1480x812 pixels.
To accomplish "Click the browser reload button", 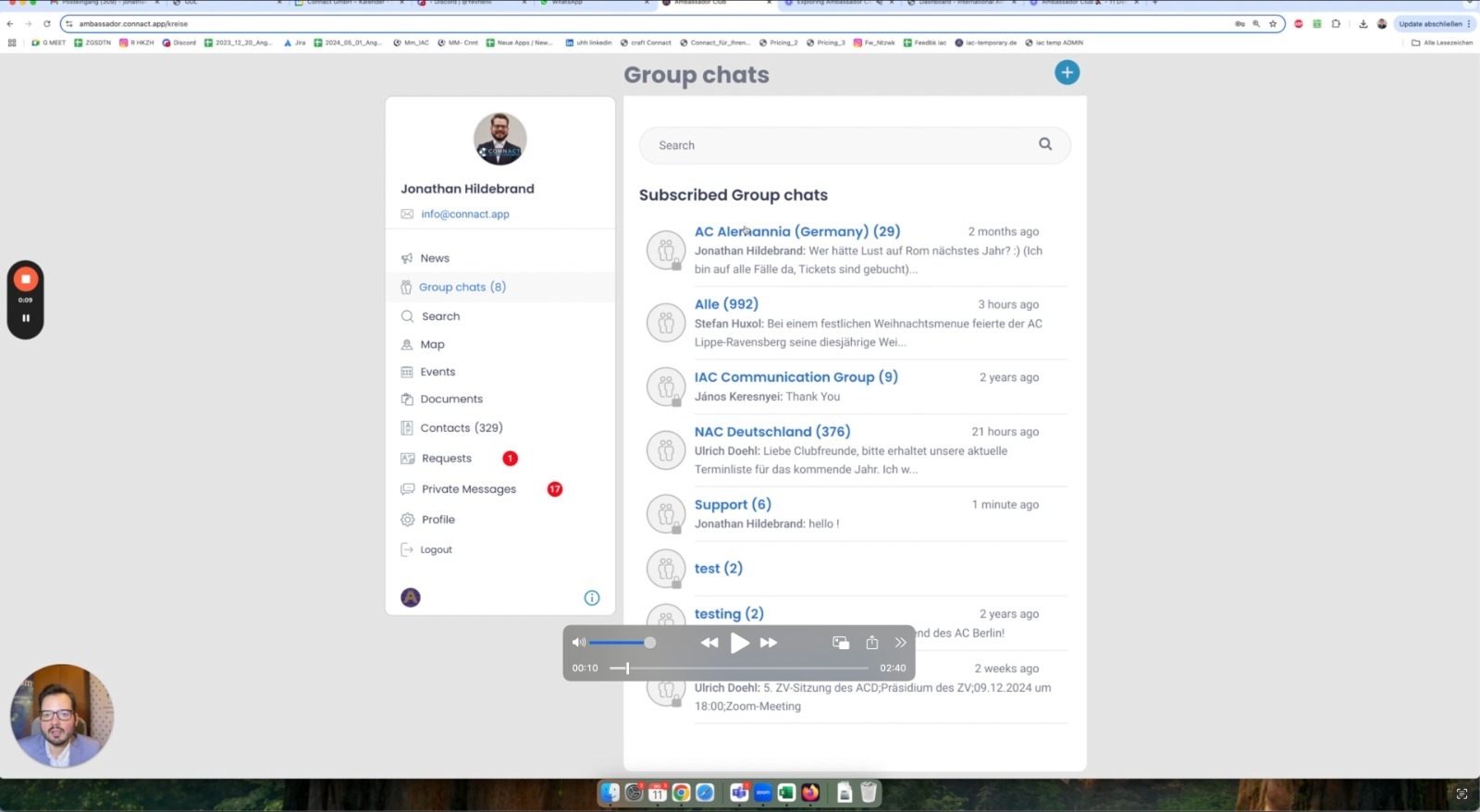I will [47, 24].
